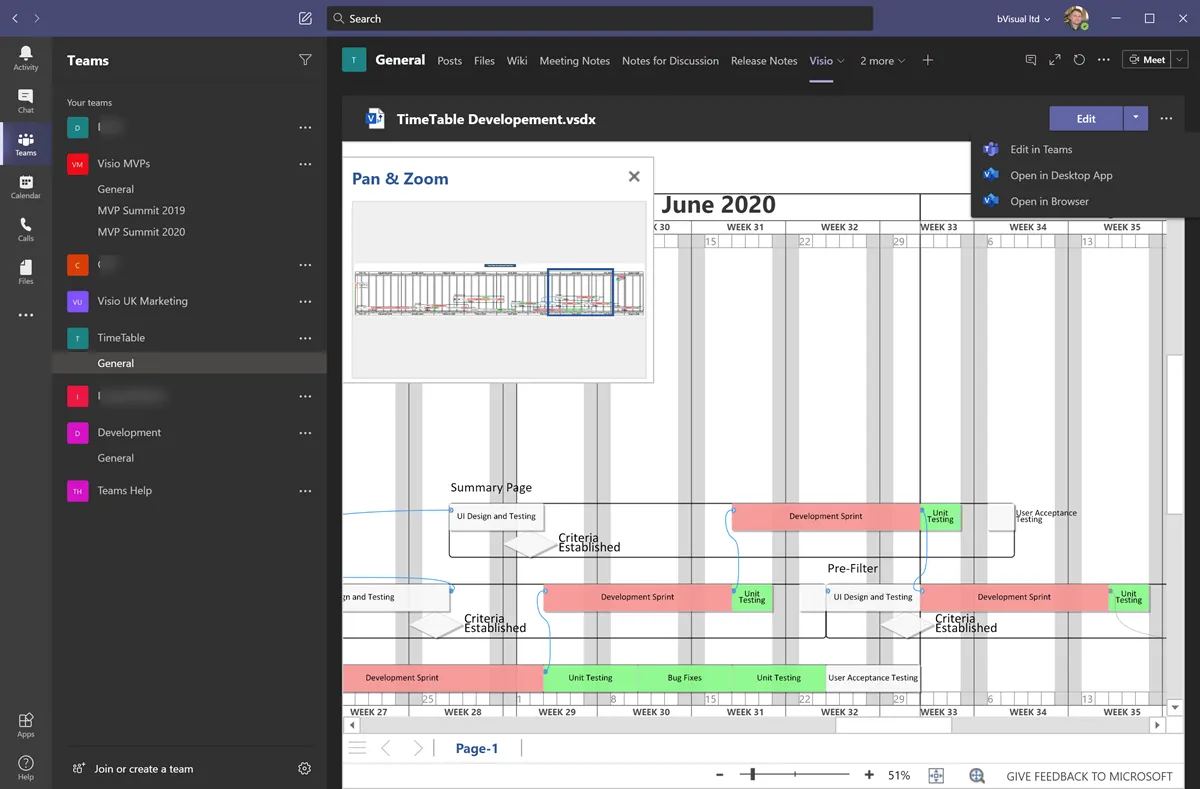Select Open in Desktop App option
The image size is (1200, 789).
[x=1060, y=175]
